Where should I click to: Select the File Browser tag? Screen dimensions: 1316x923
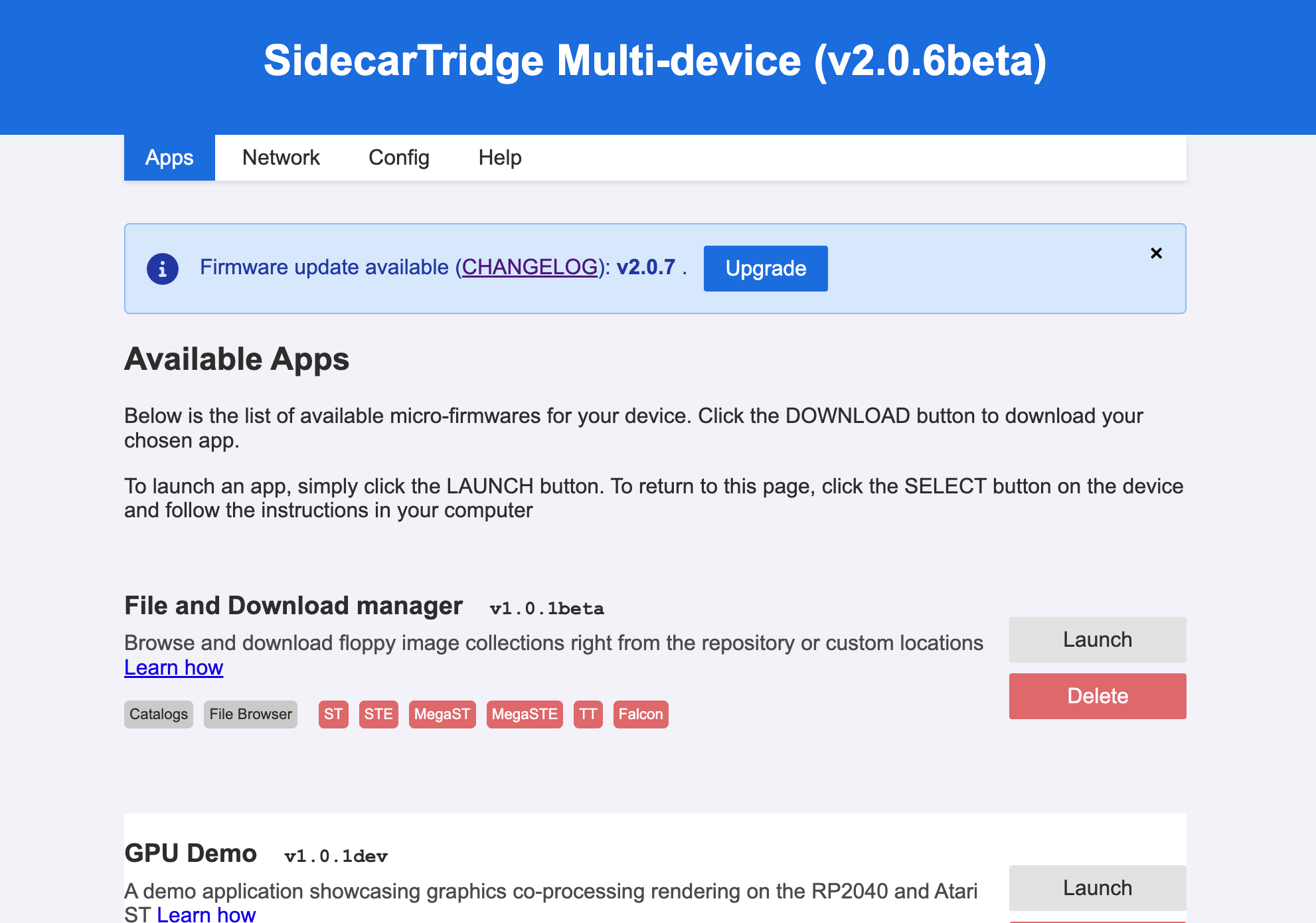click(250, 714)
